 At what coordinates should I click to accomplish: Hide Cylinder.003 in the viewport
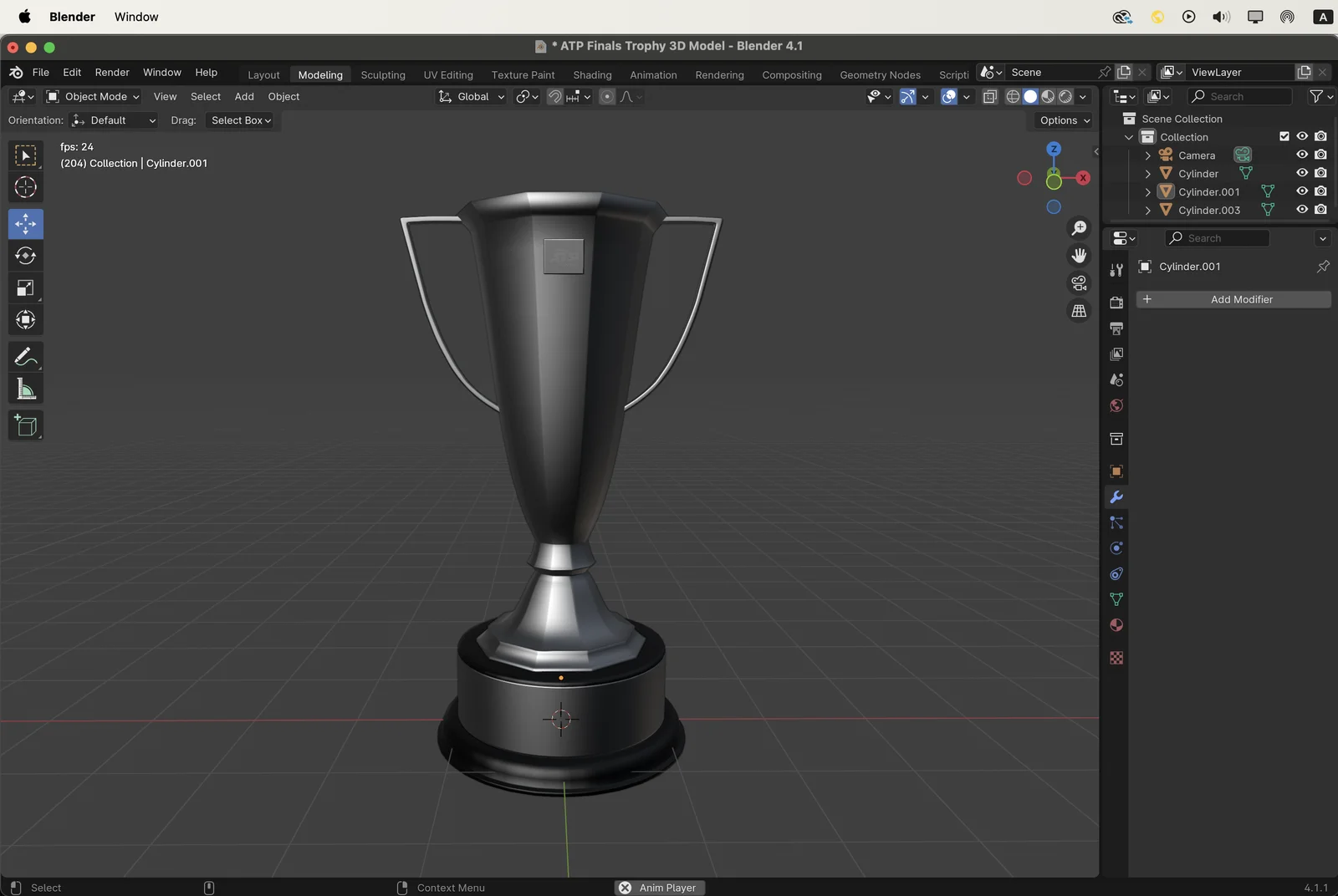1302,210
